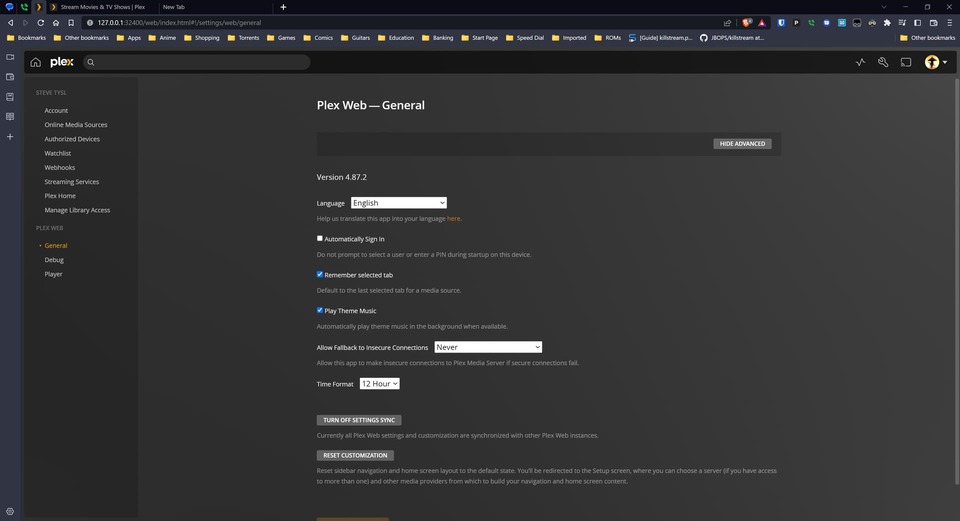Open the Torrents bookmarks folder

tap(243, 38)
